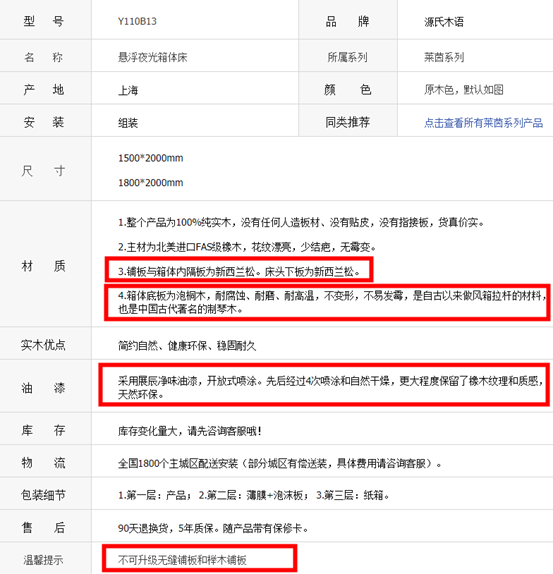Click the 物流 row label
The height and width of the screenshot is (574, 553).
pos(44,463)
